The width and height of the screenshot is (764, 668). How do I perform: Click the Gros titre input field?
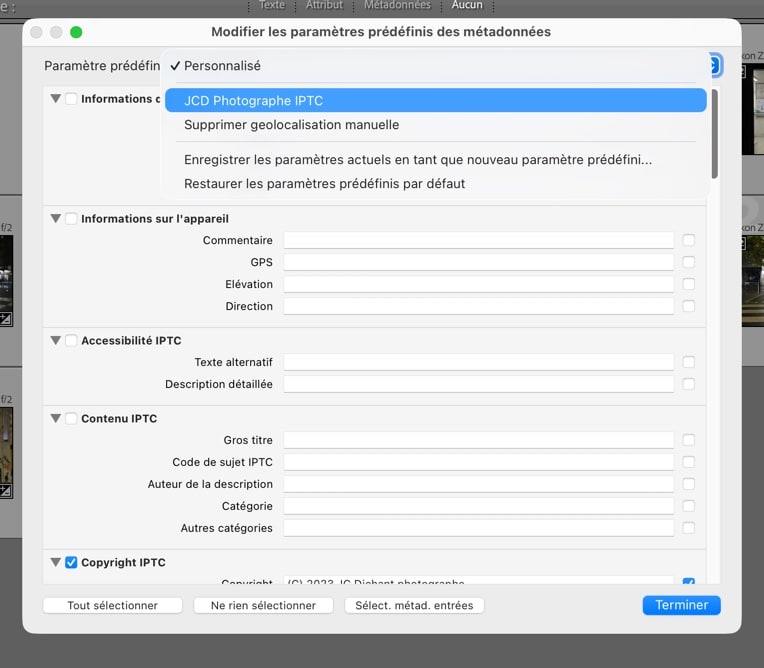click(478, 440)
